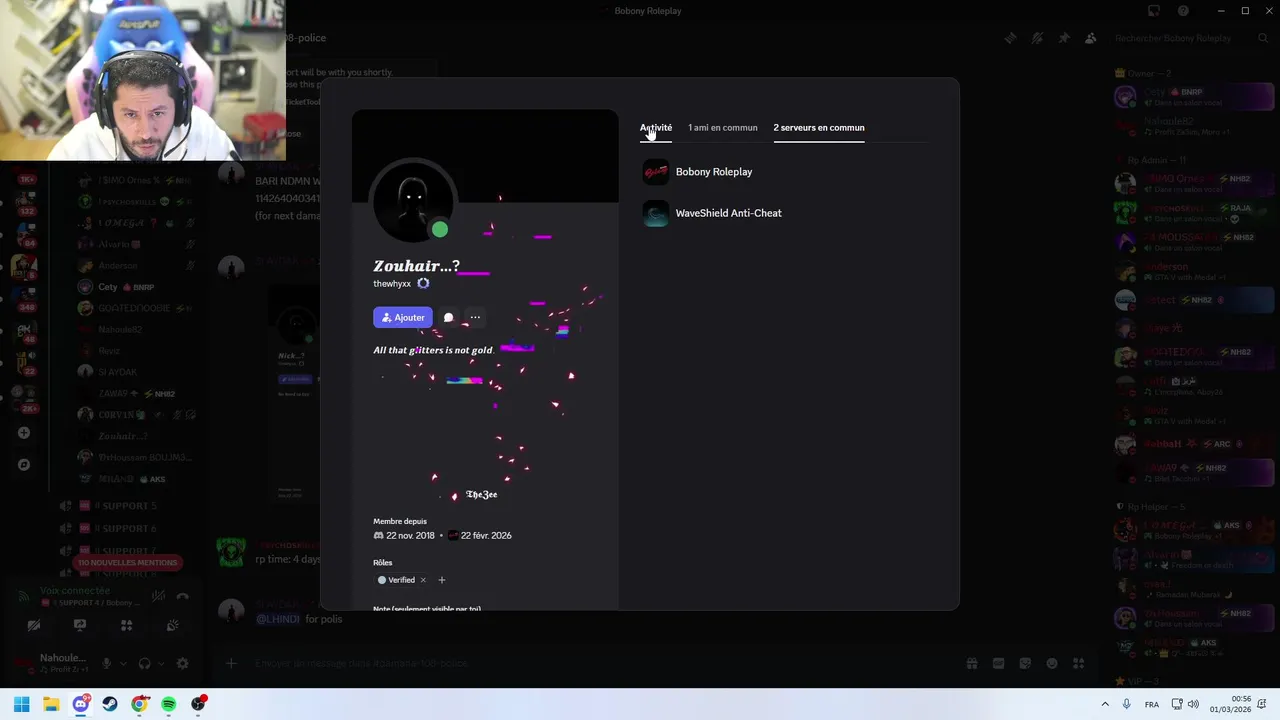
Task: Add a server with the plus icon
Action: coord(24,433)
